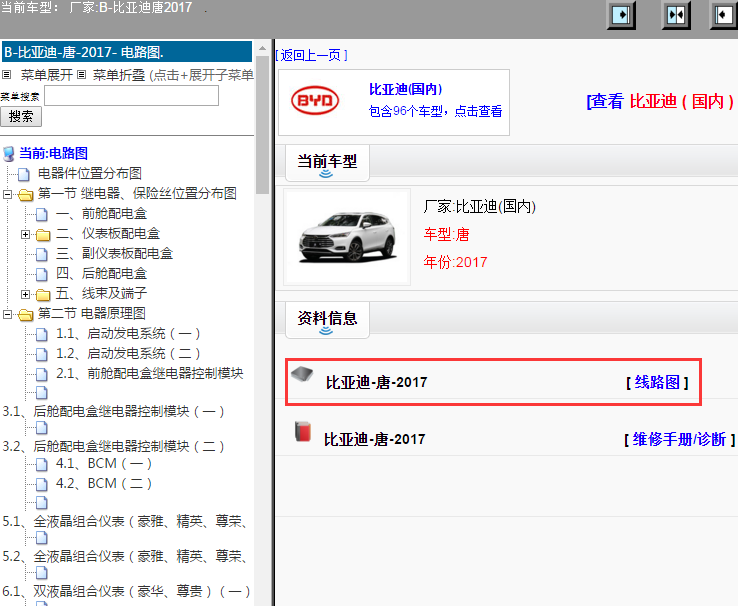Click the 年份:2017 text
Screen dimensions: 738x606
pos(455,262)
